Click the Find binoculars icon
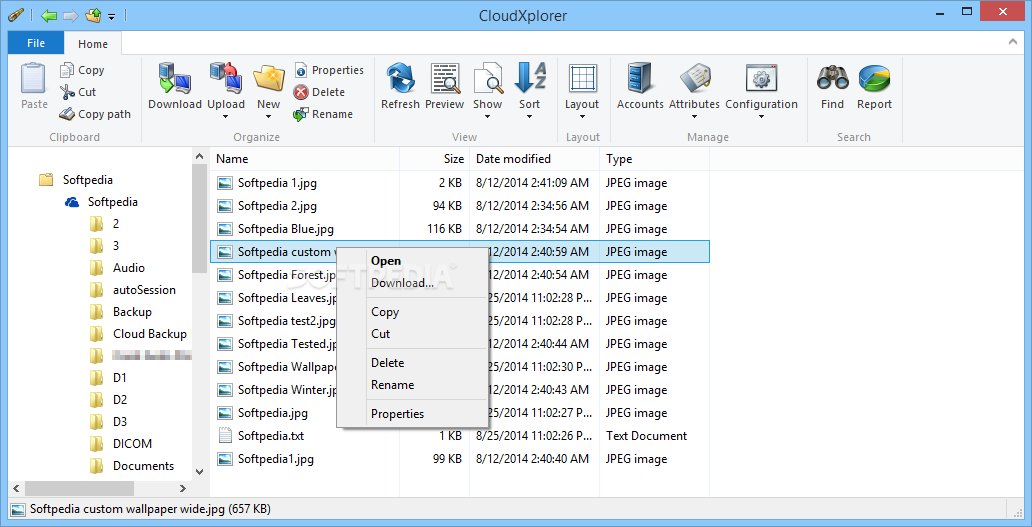This screenshot has width=1032, height=527. (833, 78)
